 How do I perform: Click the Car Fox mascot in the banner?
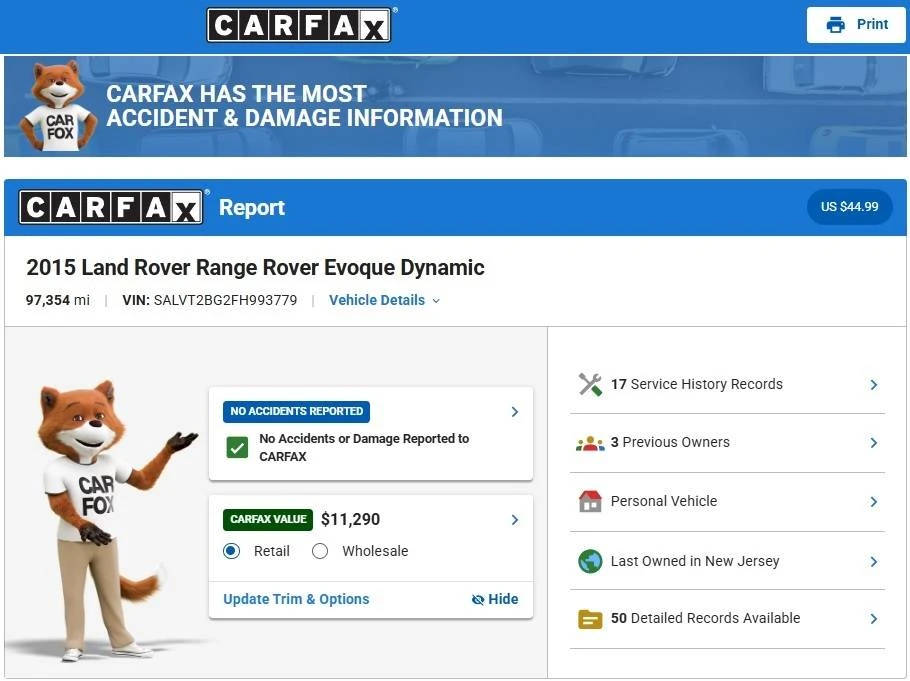(x=58, y=106)
